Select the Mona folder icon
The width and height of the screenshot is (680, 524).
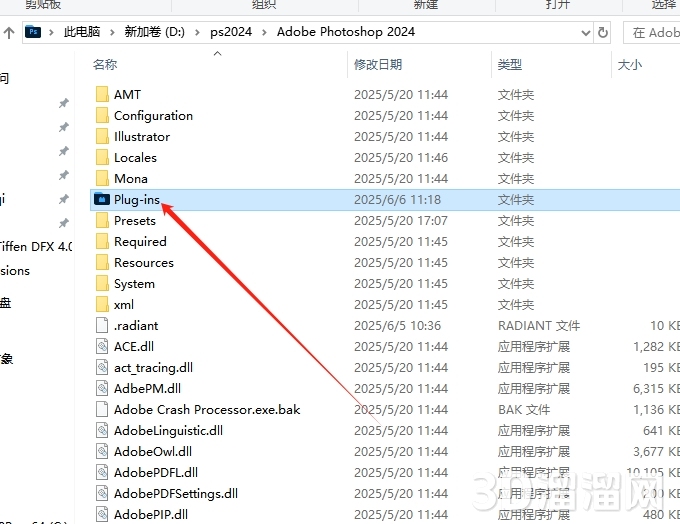(102, 178)
